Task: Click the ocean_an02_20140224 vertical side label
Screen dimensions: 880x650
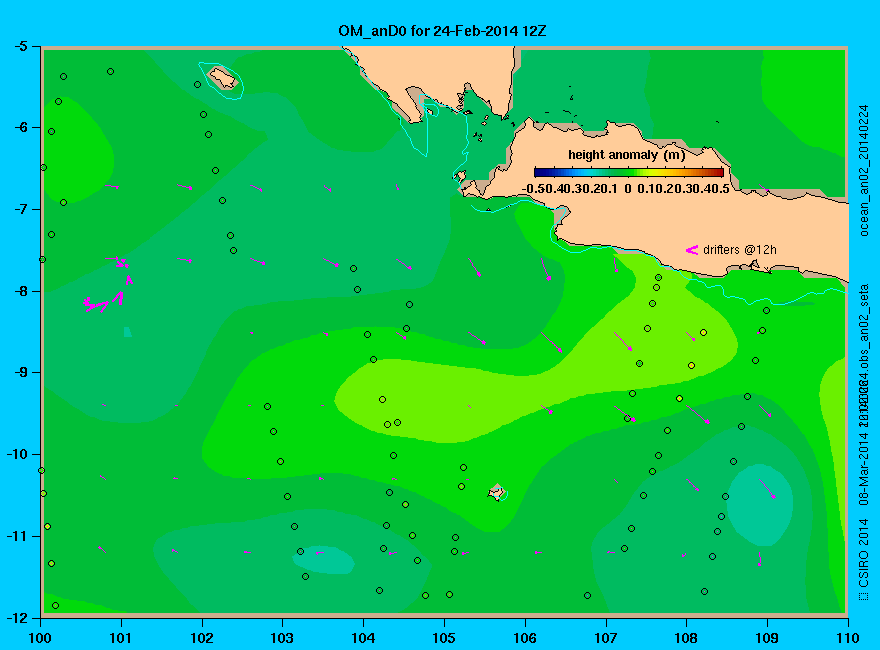Action: 864,171
